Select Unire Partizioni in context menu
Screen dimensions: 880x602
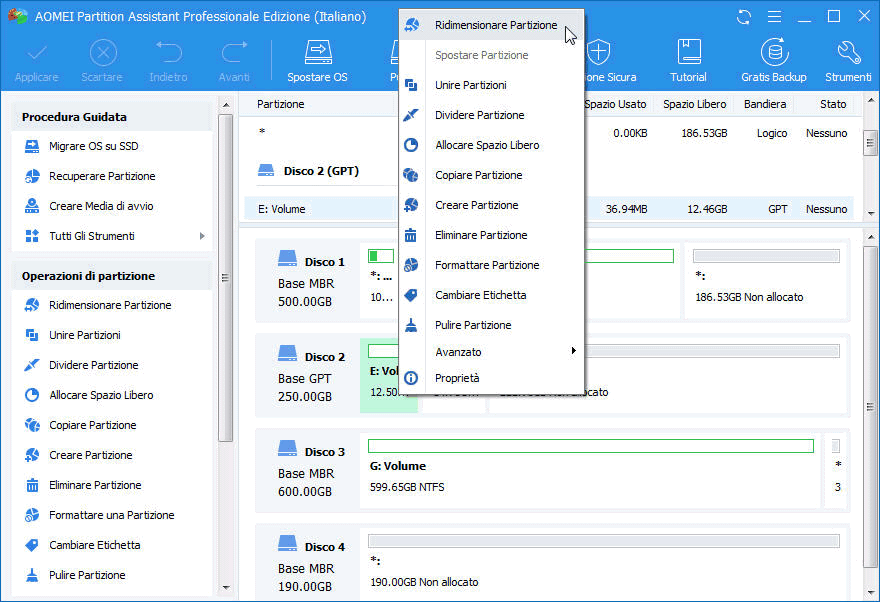[491, 85]
